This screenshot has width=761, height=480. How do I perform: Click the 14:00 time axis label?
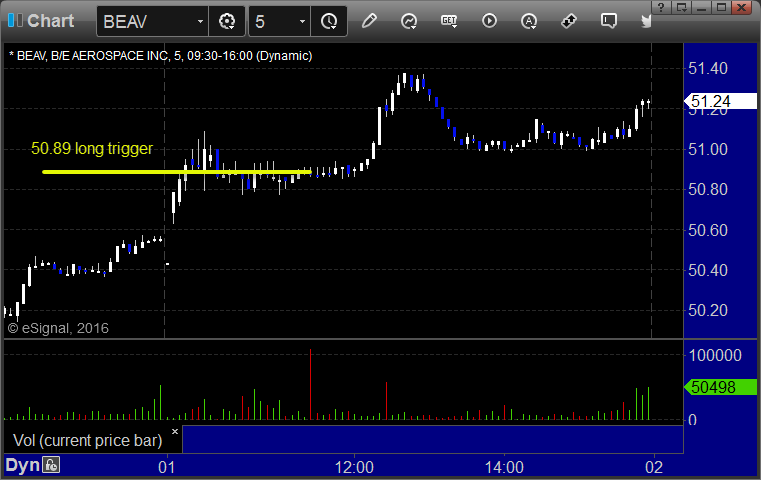[504, 467]
